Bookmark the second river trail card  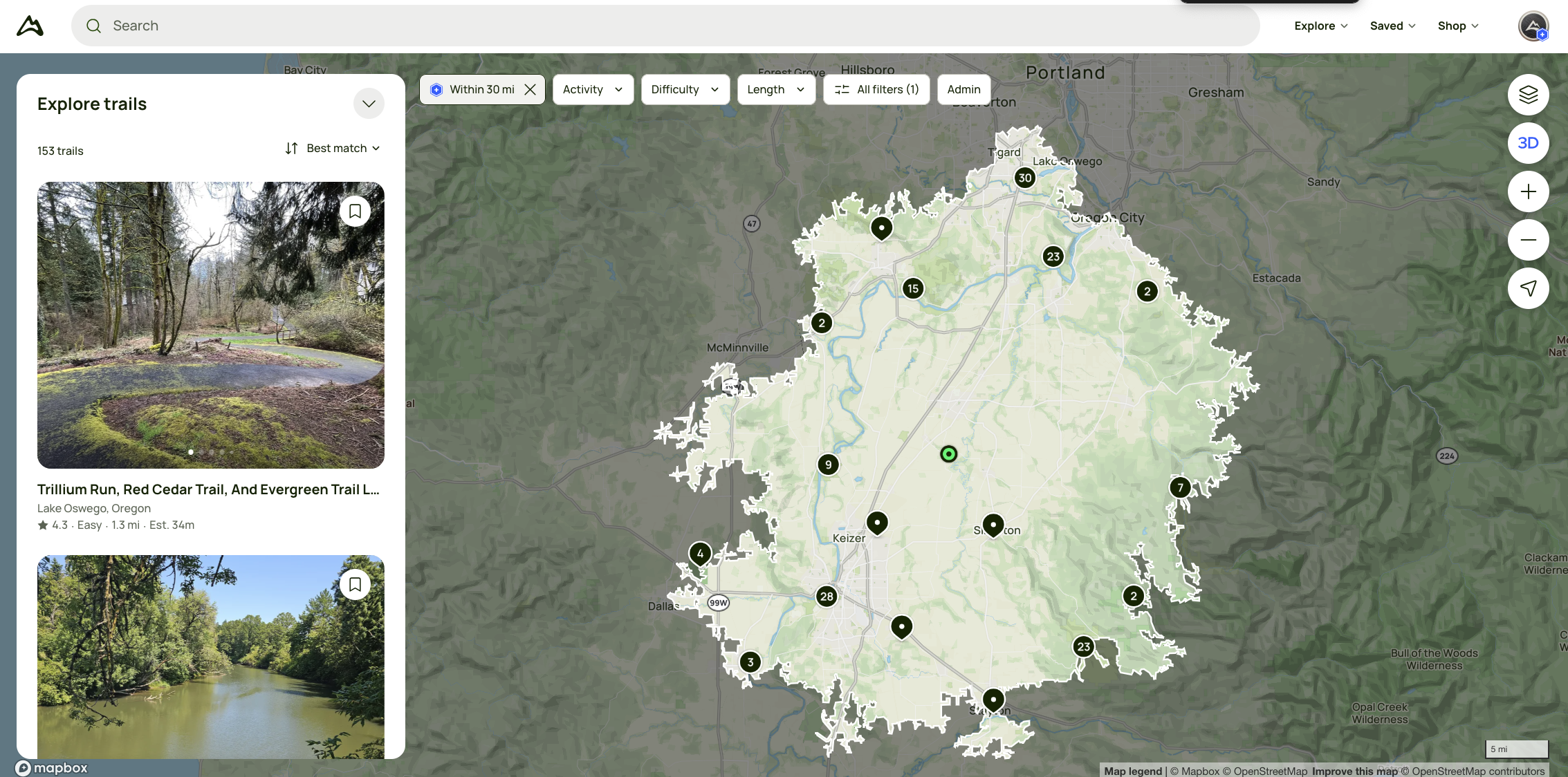coord(355,584)
